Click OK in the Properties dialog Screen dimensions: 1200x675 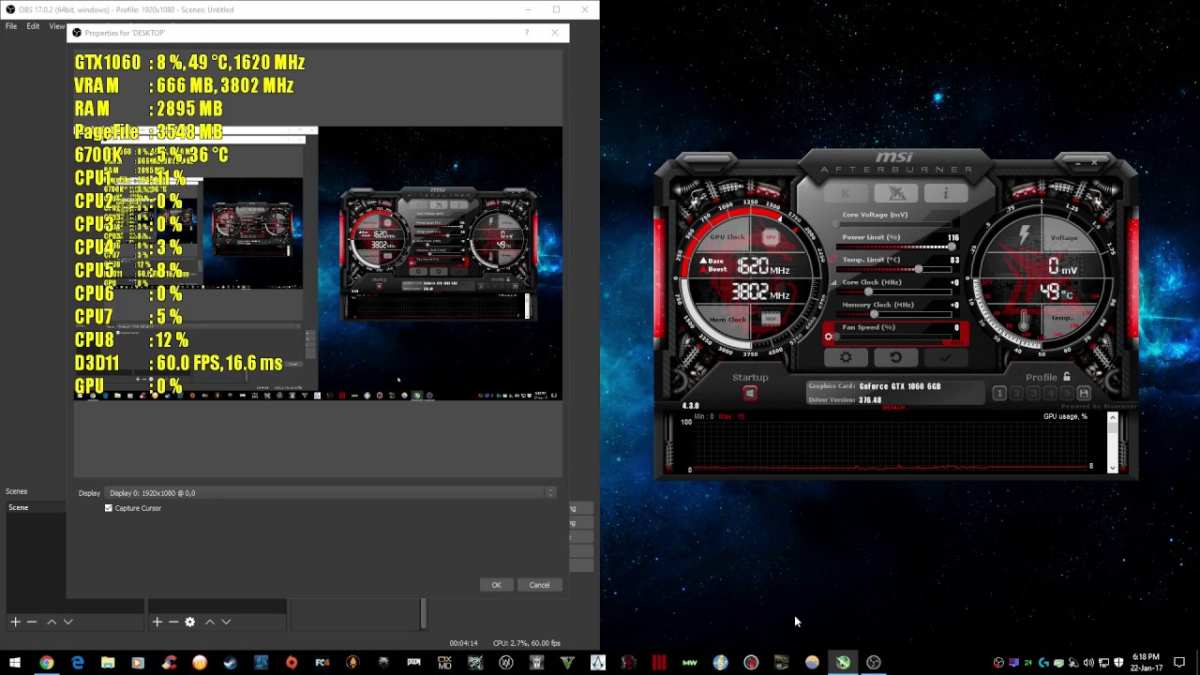[x=496, y=585]
